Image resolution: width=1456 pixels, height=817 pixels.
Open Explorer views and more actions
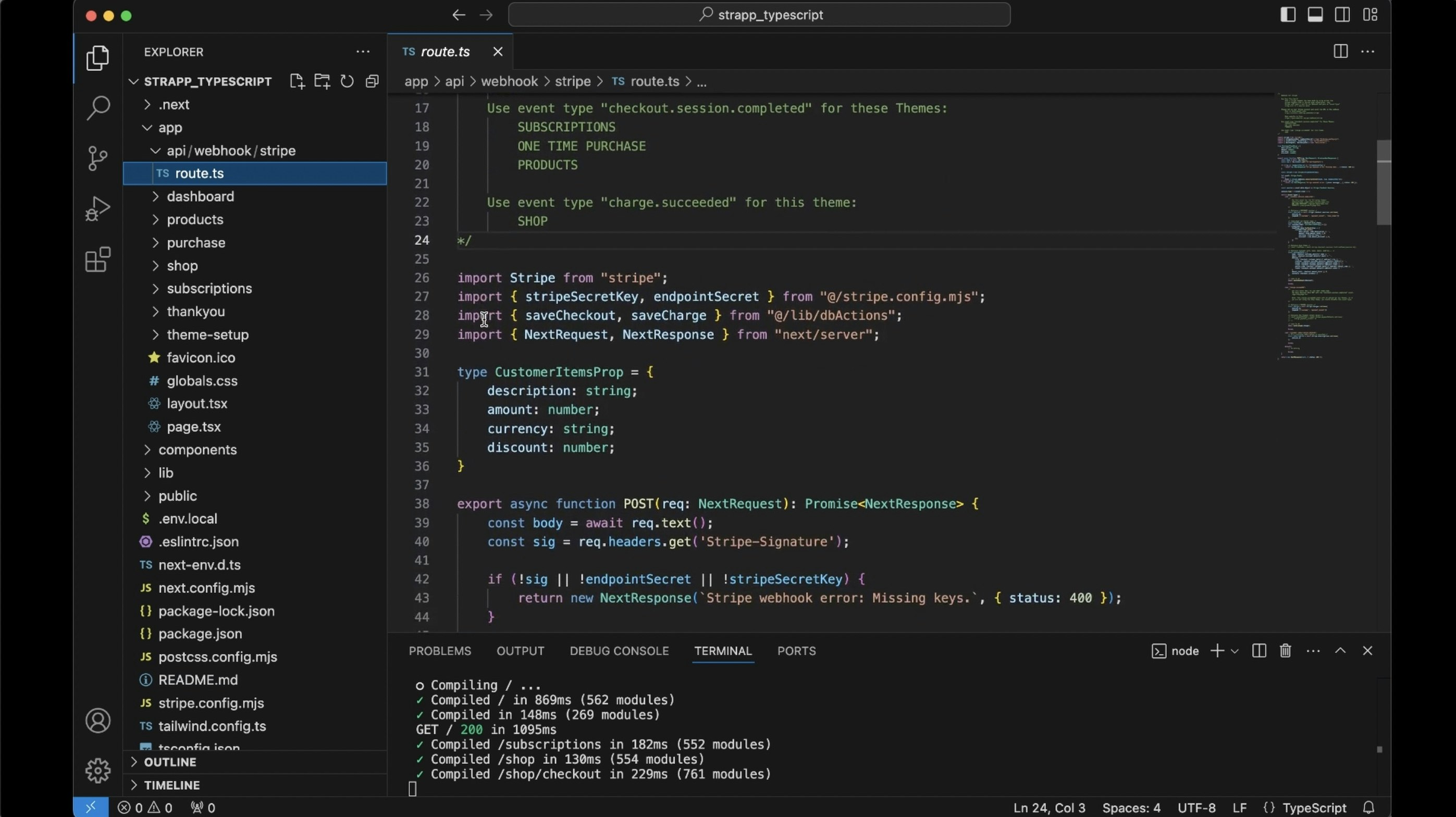pos(363,52)
